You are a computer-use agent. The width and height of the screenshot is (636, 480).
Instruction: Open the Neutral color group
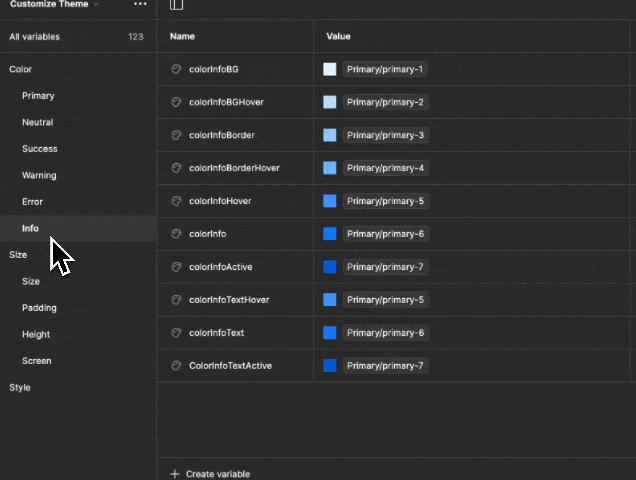[38, 122]
